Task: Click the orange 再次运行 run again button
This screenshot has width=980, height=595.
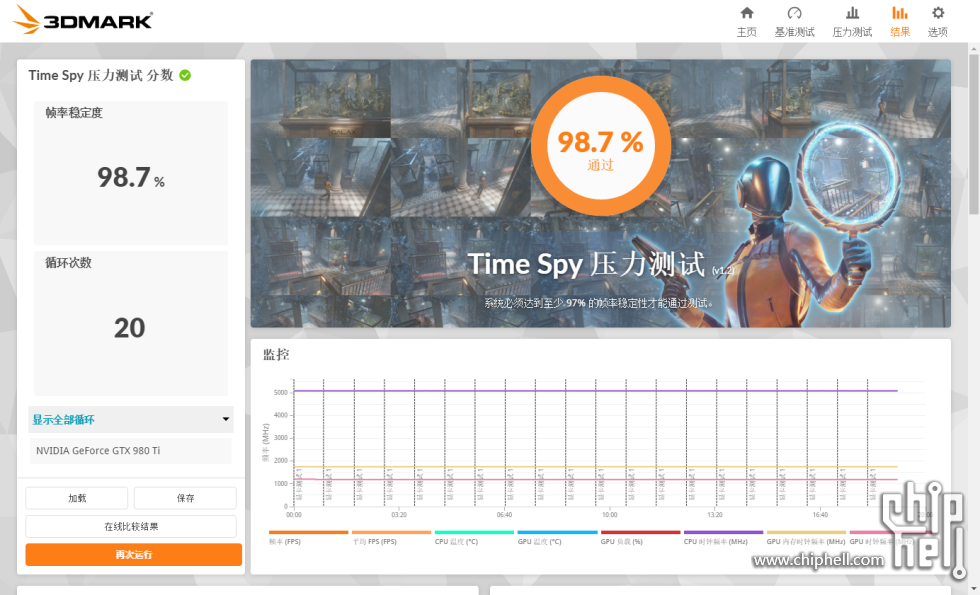Action: coord(134,554)
